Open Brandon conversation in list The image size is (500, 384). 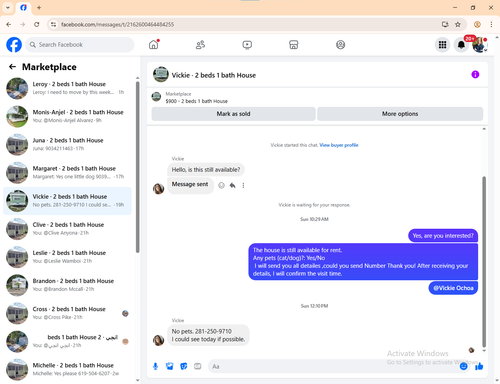67,285
